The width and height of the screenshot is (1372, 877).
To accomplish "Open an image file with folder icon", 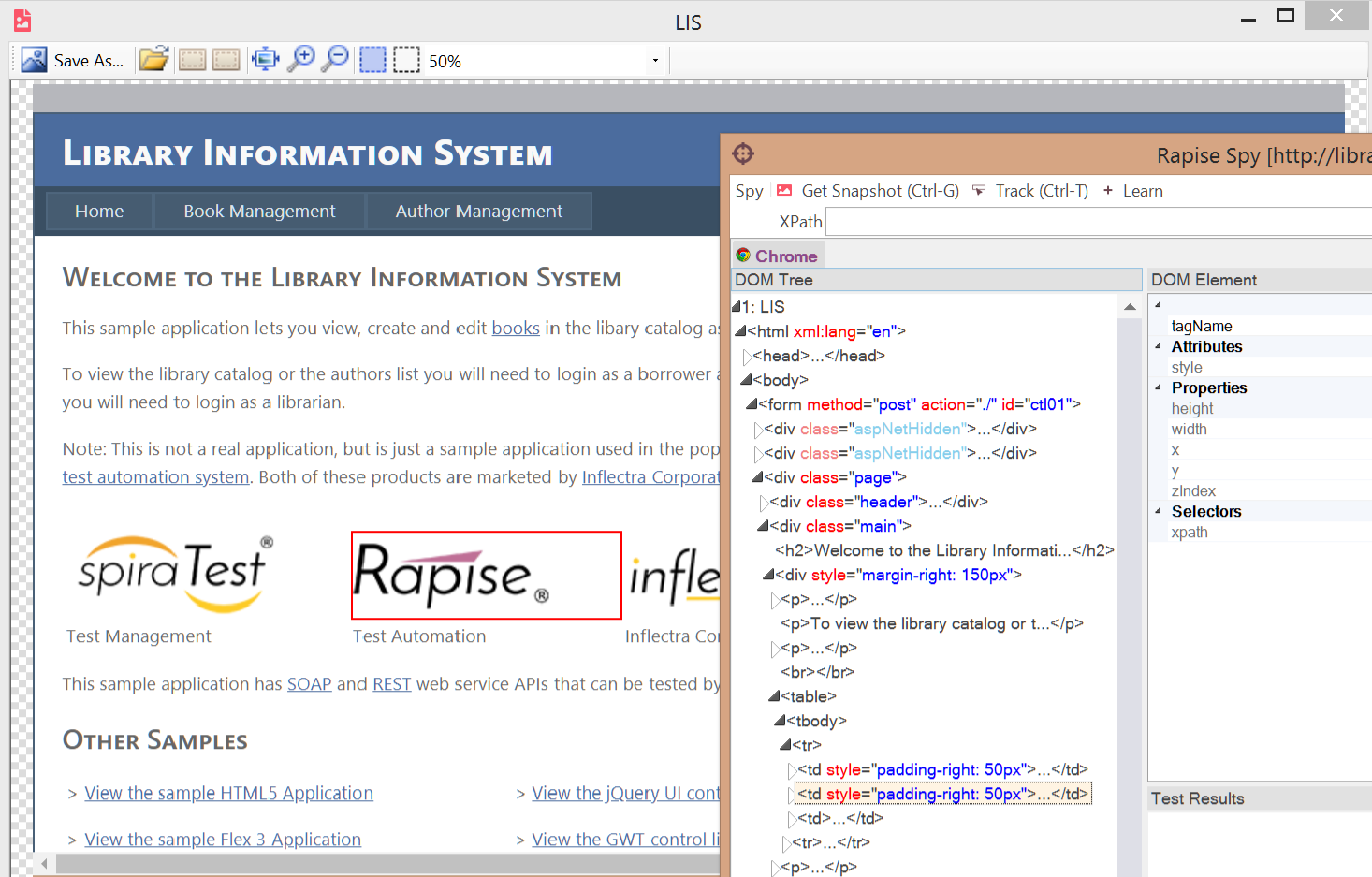I will pos(153,60).
